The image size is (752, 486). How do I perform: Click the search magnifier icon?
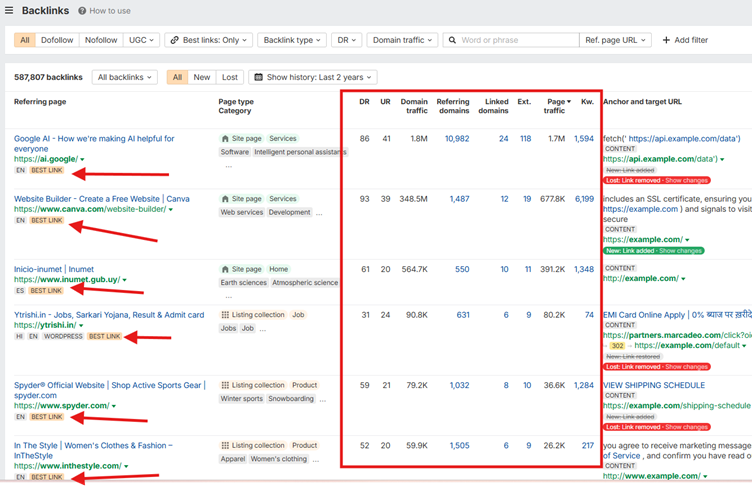point(452,40)
